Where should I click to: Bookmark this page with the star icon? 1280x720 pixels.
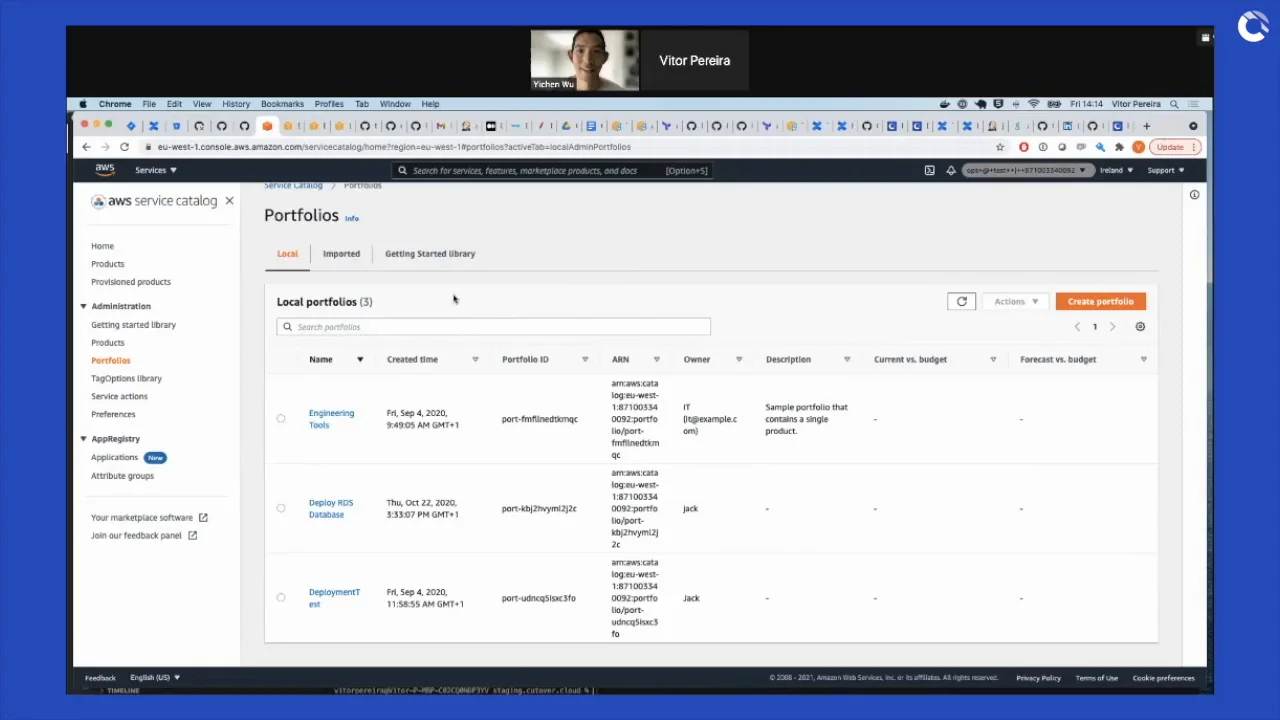point(1000,147)
